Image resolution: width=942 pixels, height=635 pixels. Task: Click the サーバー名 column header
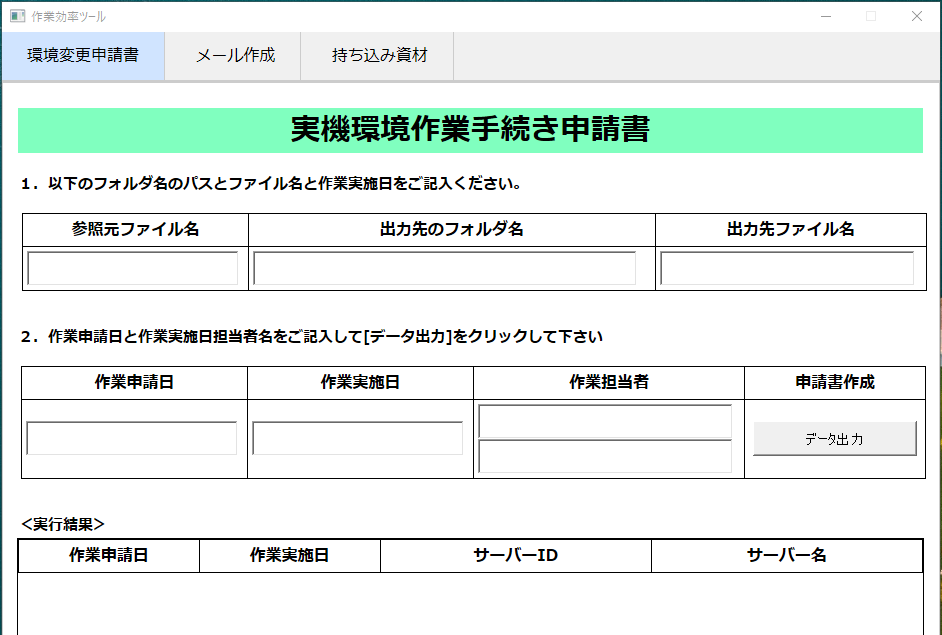click(x=787, y=556)
